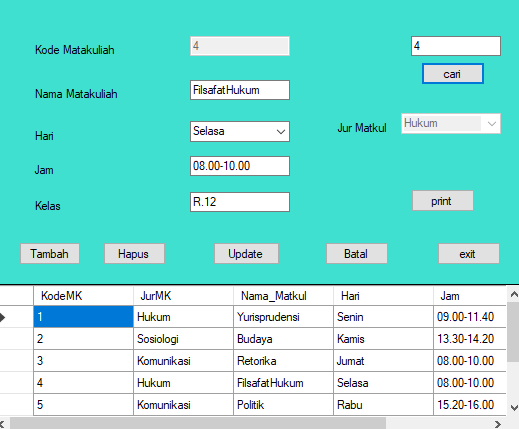Select the FilsafatHukum grid cell

[283, 383]
